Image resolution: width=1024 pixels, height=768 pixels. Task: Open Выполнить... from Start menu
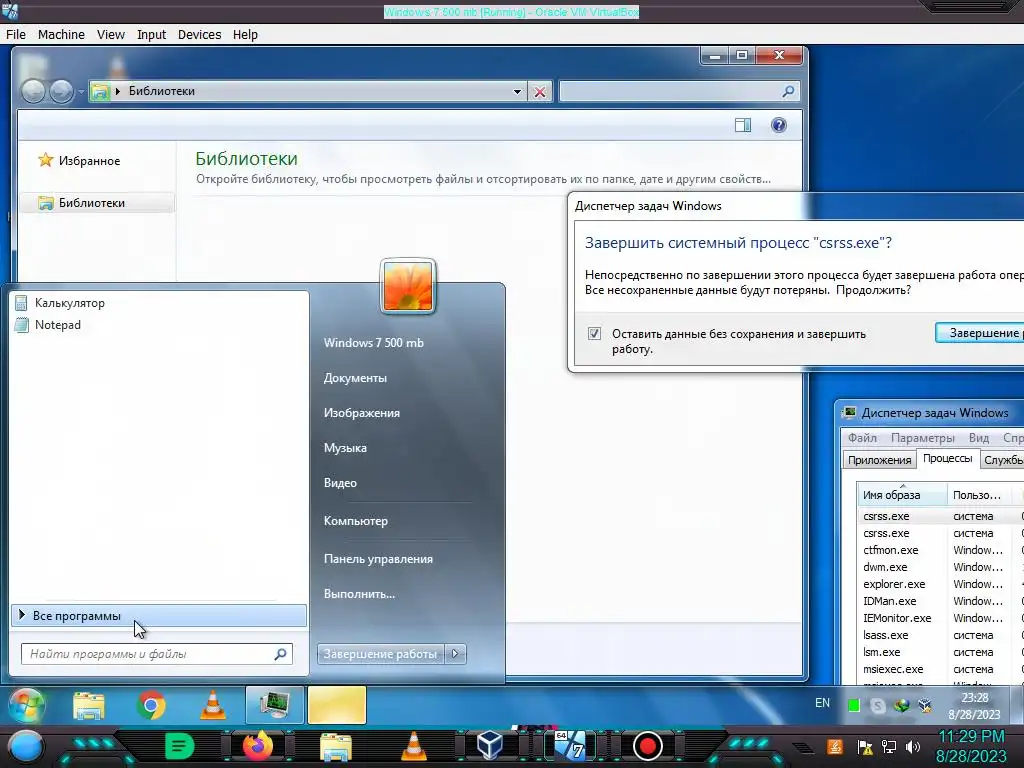click(x=359, y=594)
